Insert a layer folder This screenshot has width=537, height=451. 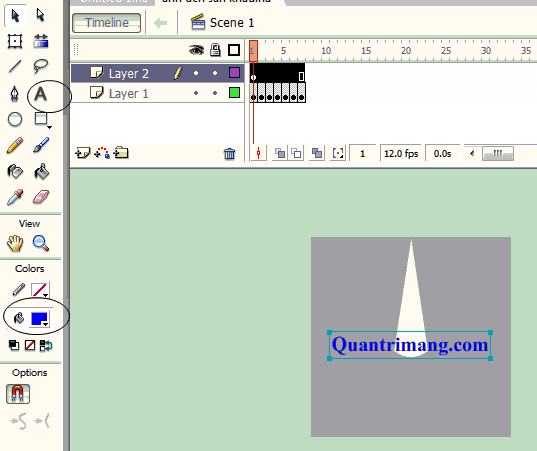[121, 153]
